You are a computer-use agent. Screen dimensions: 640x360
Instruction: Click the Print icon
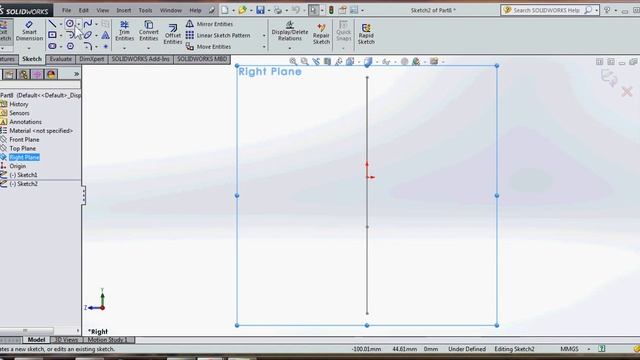tap(278, 10)
